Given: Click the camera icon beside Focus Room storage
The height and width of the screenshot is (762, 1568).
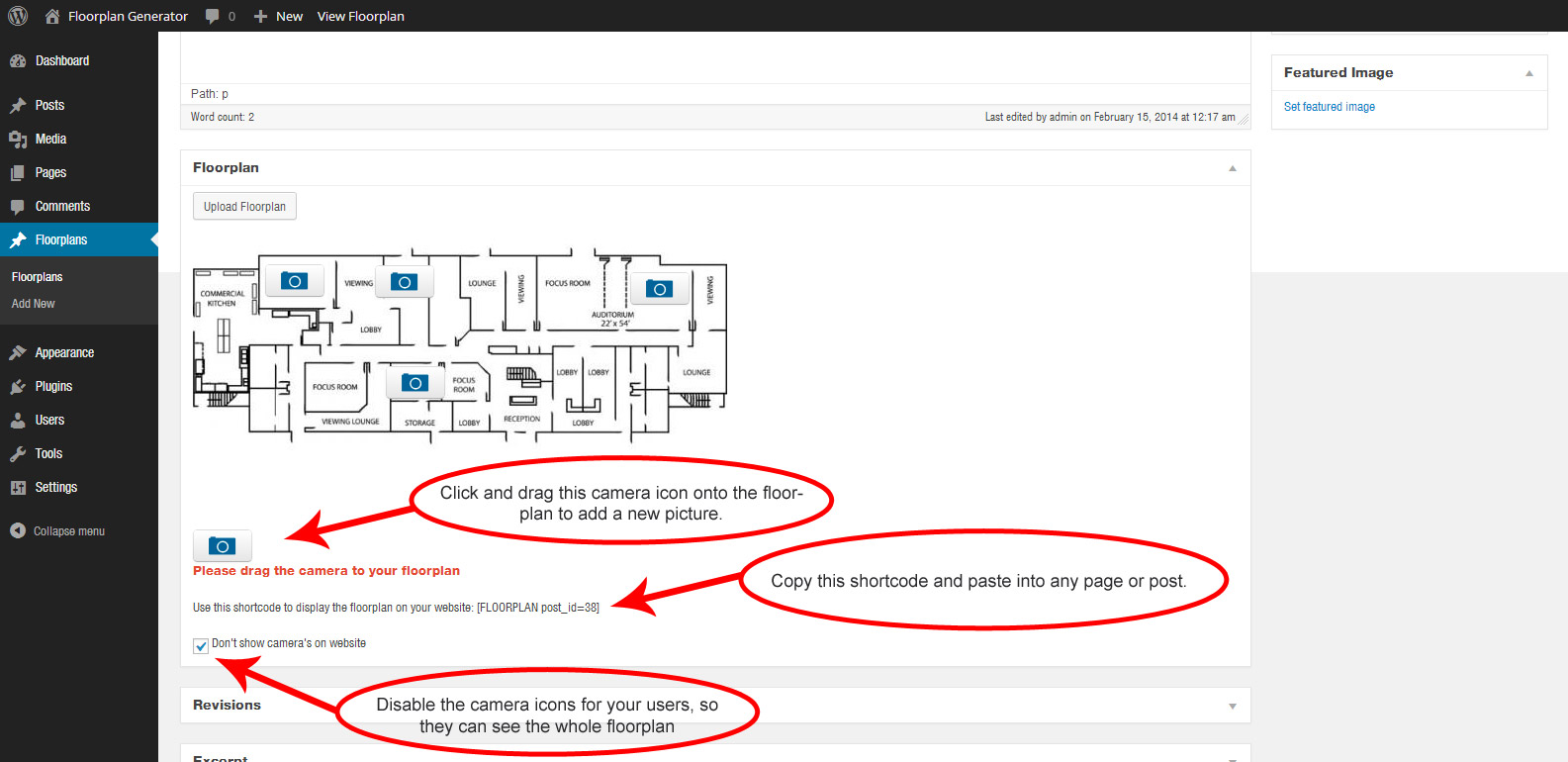Looking at the screenshot, I should pyautogui.click(x=415, y=383).
